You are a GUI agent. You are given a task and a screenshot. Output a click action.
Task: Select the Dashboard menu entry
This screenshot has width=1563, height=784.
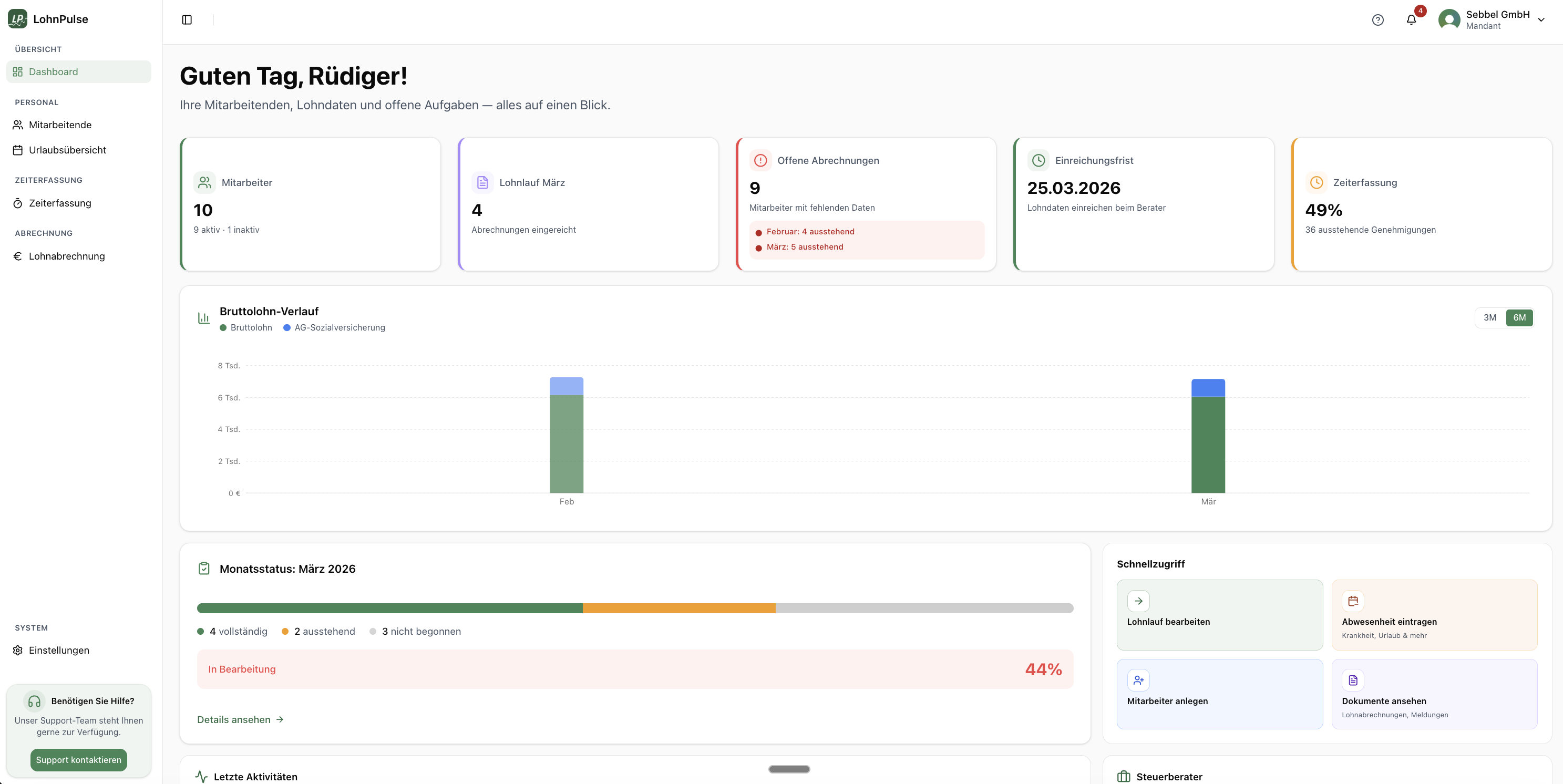[54, 71]
